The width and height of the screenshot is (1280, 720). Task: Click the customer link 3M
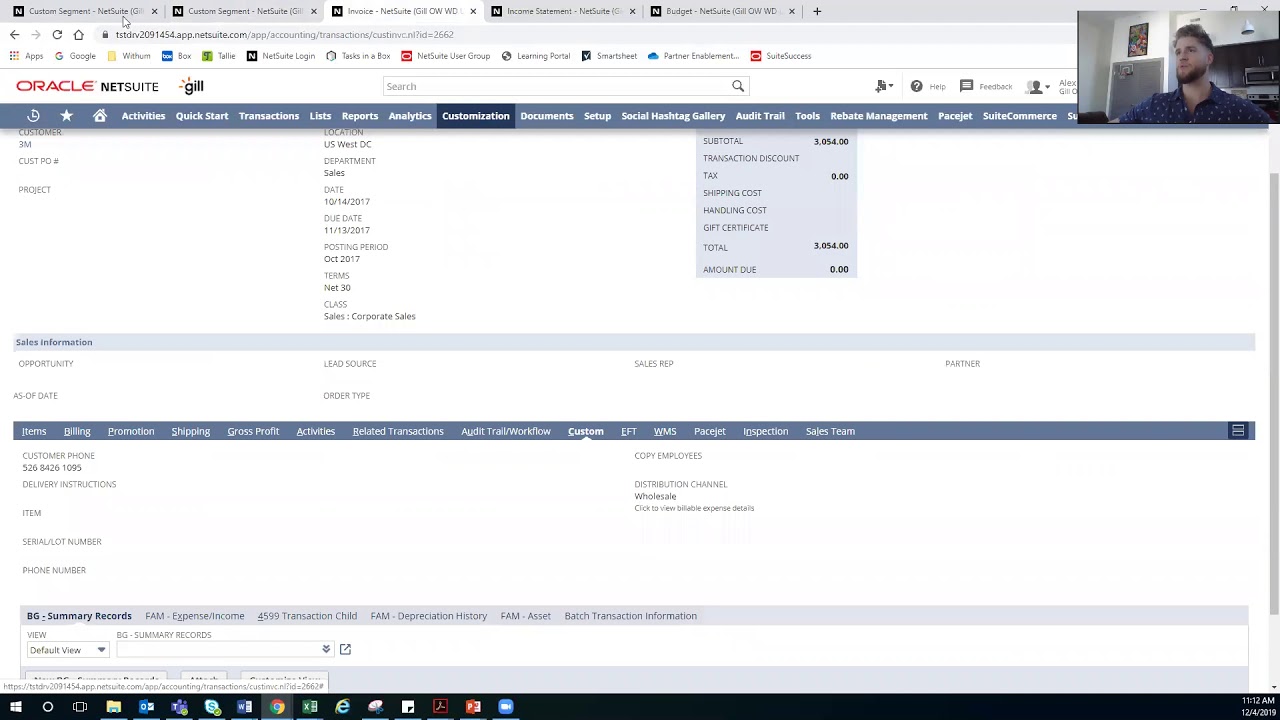[x=25, y=145]
